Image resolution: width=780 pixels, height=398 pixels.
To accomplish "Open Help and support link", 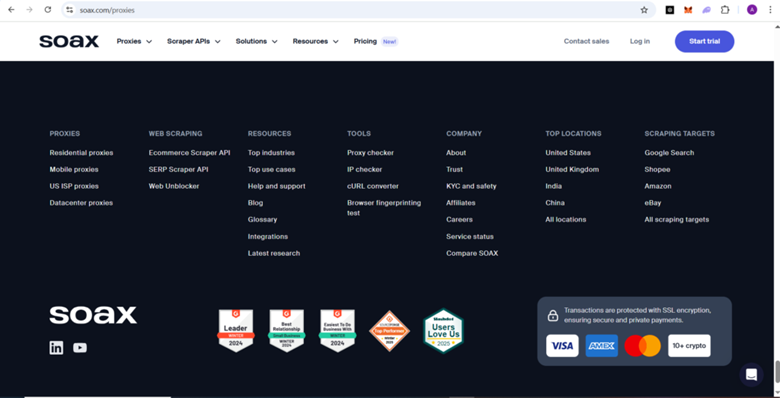I will coord(277,186).
